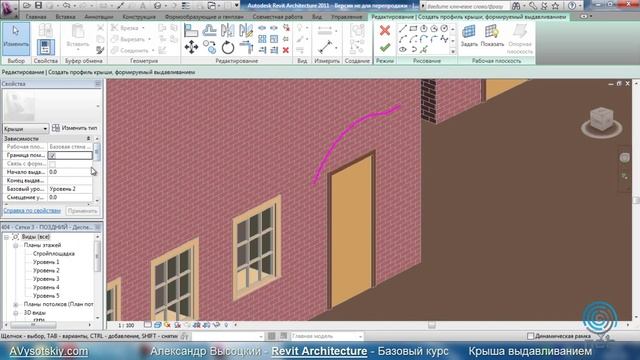Open the type selector dropdown arrow
Screen dimensions: 640x360
click(98, 106)
